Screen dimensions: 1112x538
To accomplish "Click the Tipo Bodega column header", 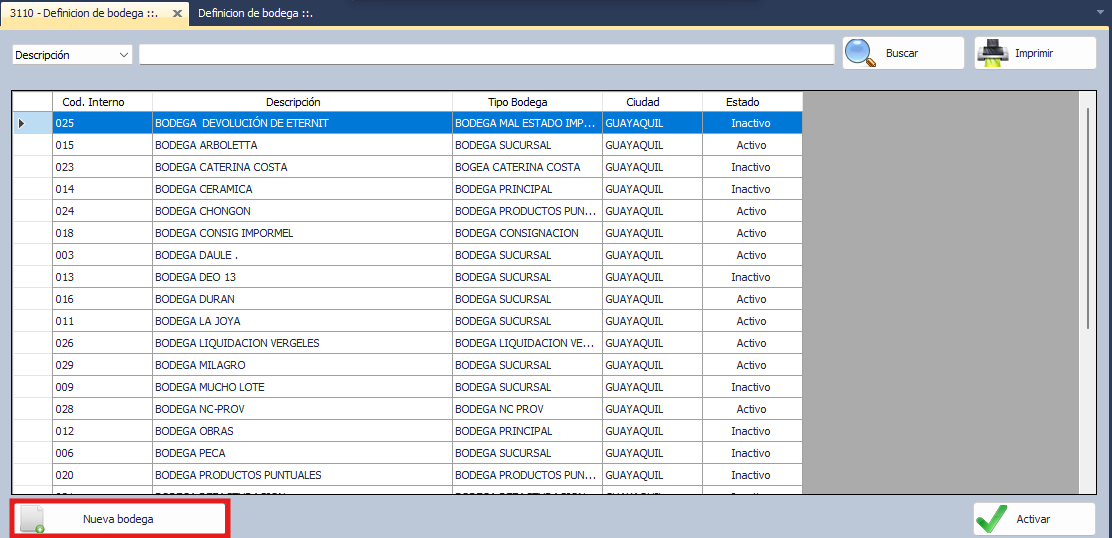I will (x=527, y=102).
